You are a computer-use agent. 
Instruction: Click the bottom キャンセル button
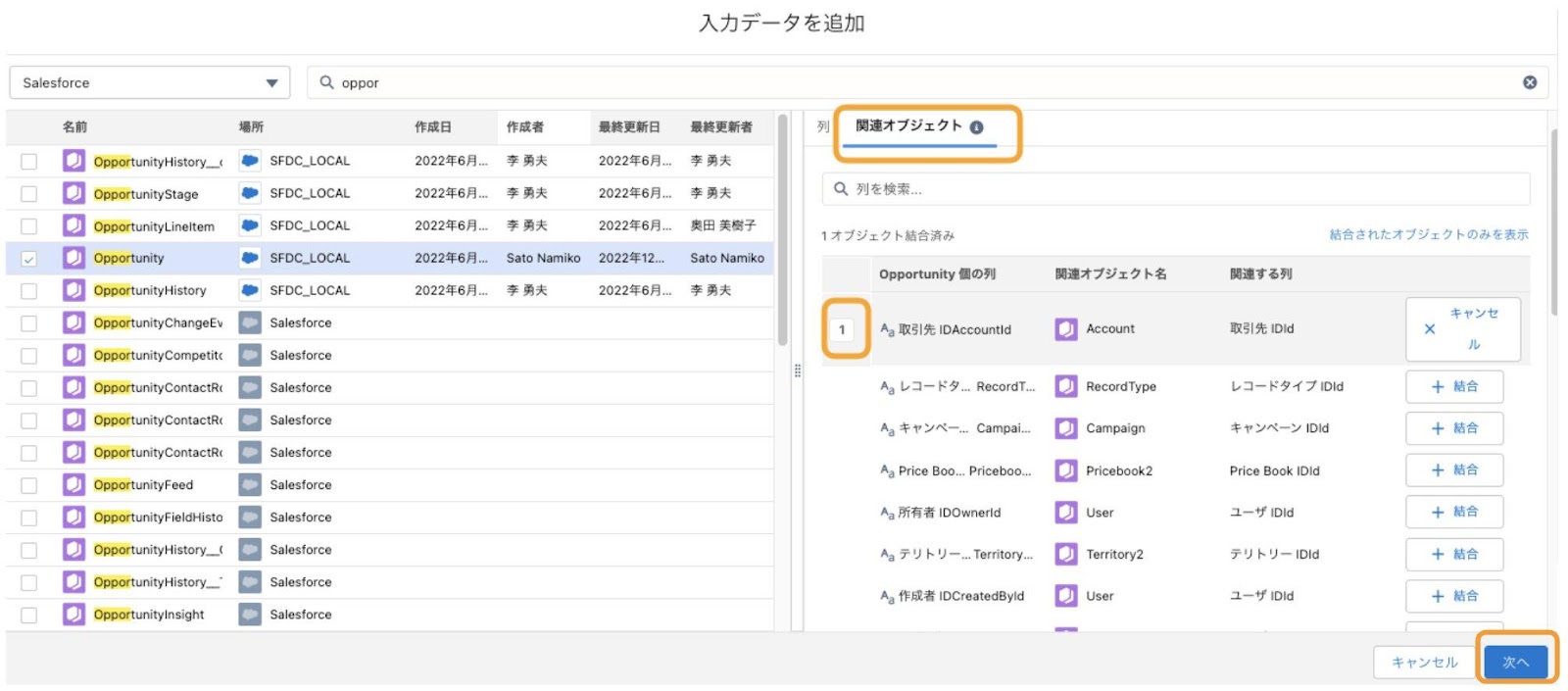[x=1425, y=662]
